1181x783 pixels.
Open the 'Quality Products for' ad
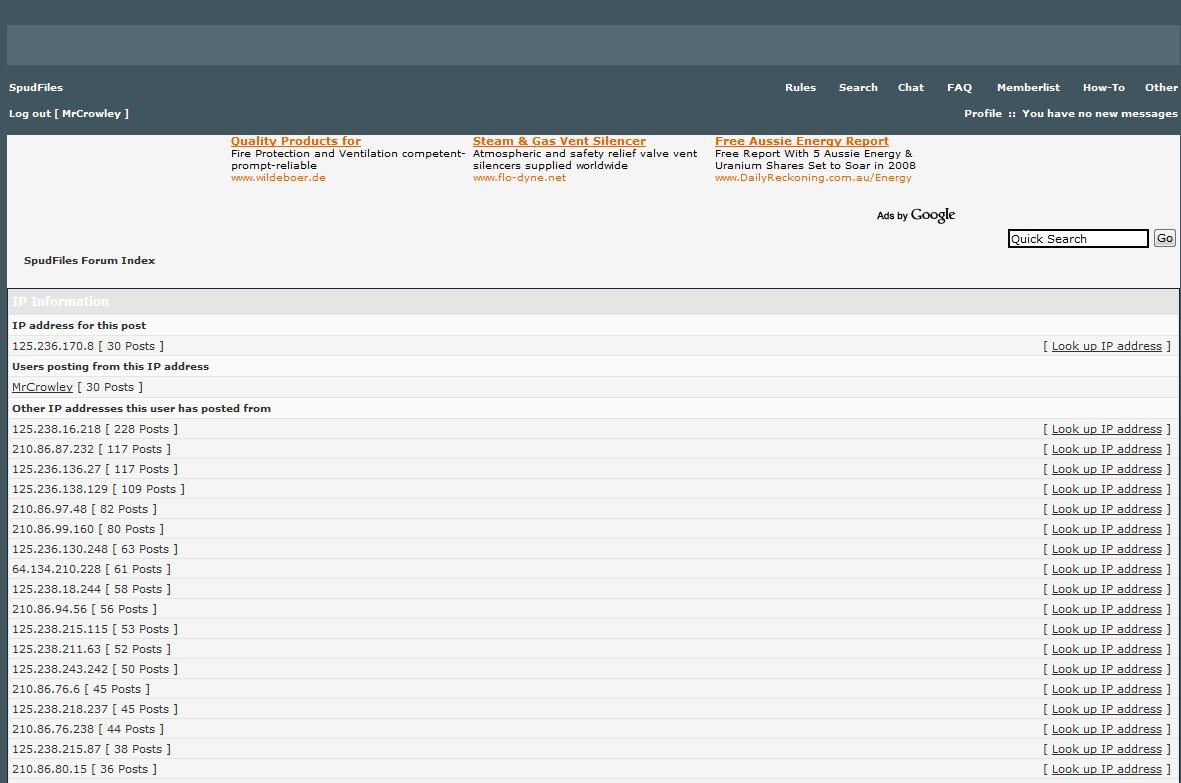(295, 142)
